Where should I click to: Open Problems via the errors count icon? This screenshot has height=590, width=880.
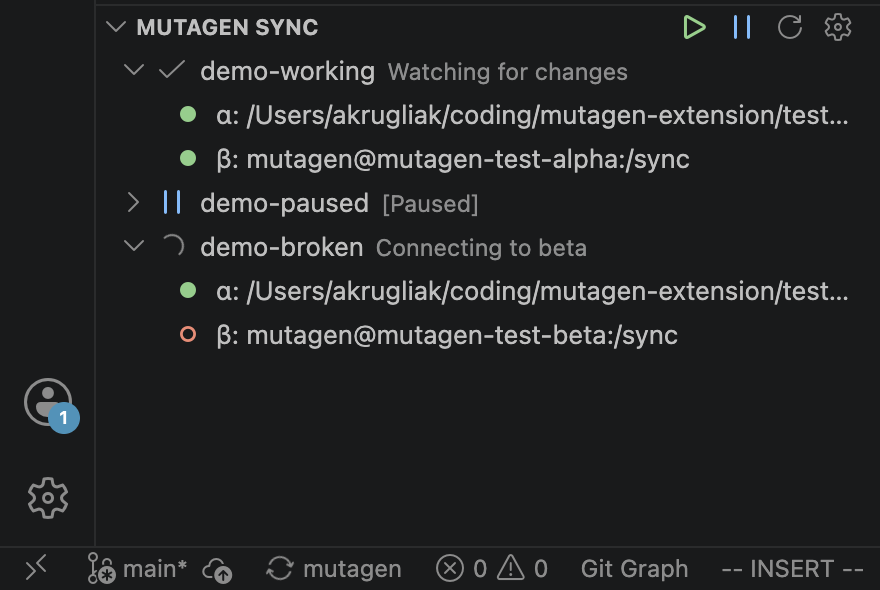click(461, 569)
